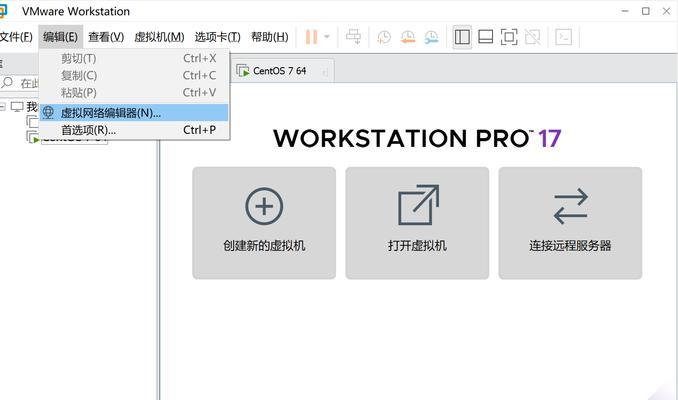Enter full screen mode icon
The image size is (678, 400).
(x=509, y=37)
